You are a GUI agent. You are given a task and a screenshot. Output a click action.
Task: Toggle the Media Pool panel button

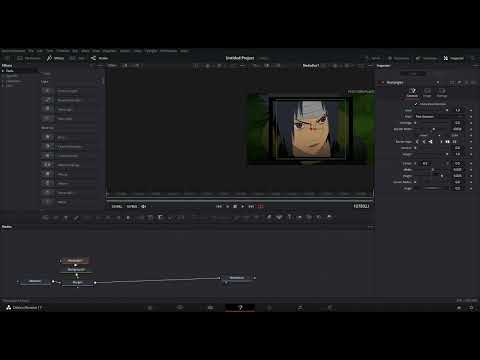point(29,58)
